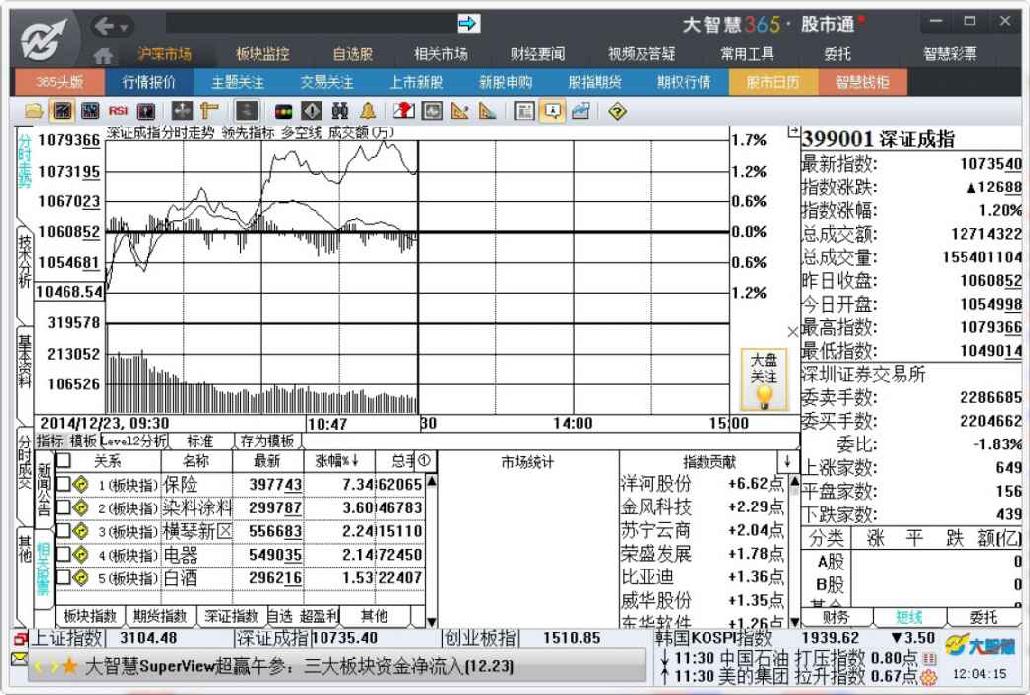Tick the checkbox for 电器 row

63,554
